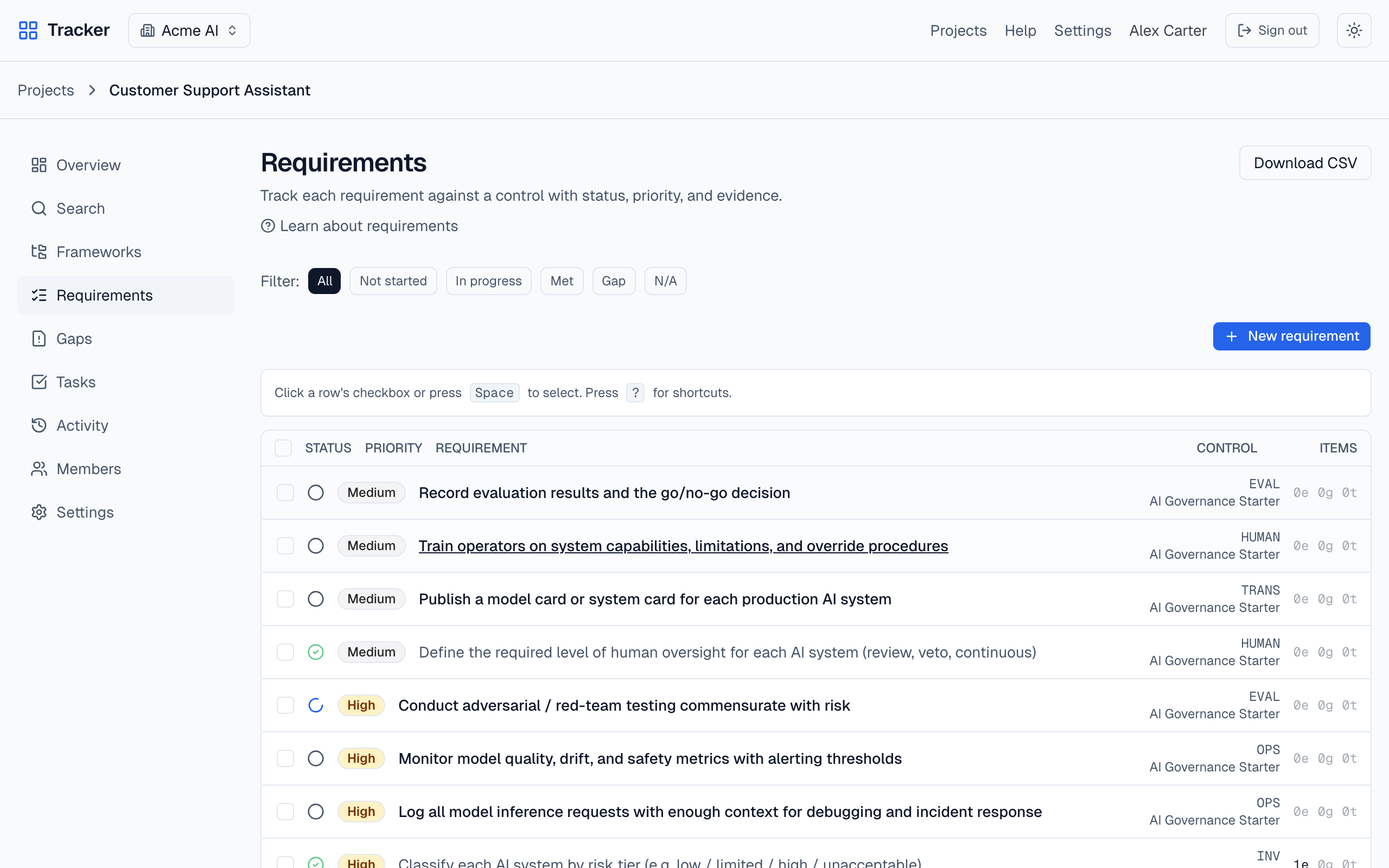The height and width of the screenshot is (868, 1389).
Task: Check the Define human oversight row checkbox
Action: [x=285, y=652]
